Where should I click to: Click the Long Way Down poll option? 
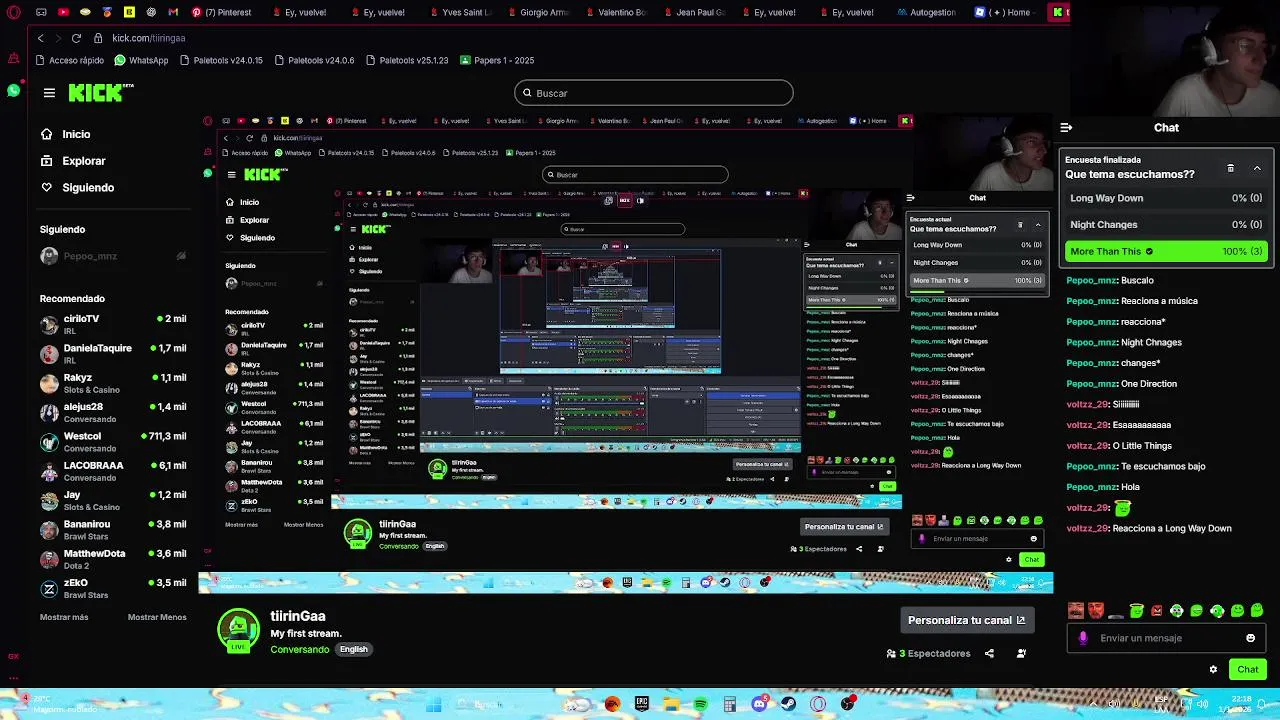1166,198
